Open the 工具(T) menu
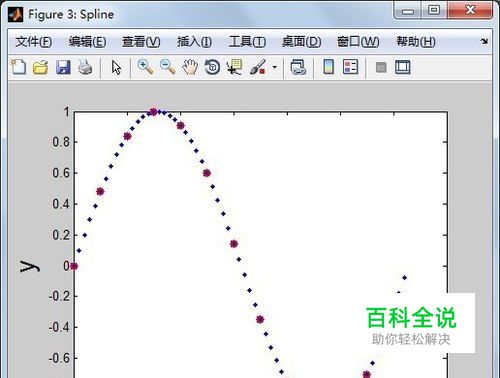Viewport: 500px width, 378px height. (247, 42)
